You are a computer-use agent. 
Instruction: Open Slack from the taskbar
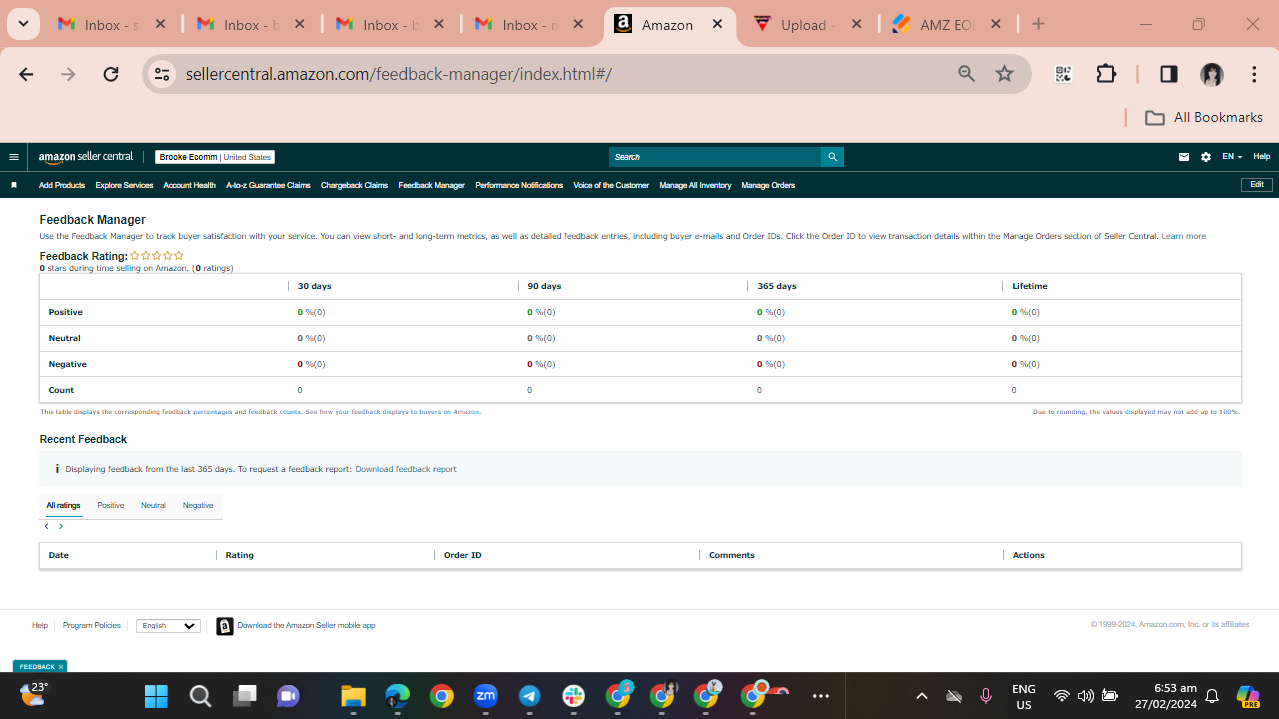point(573,696)
